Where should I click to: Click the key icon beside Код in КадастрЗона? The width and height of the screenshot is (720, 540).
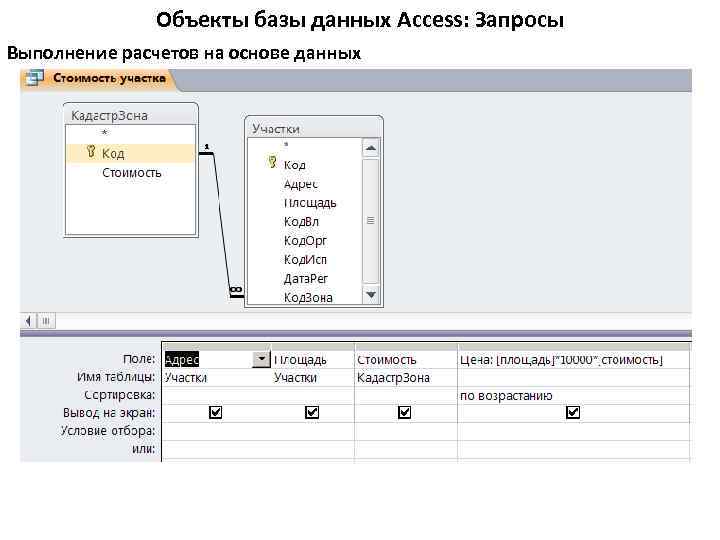pos(91,152)
